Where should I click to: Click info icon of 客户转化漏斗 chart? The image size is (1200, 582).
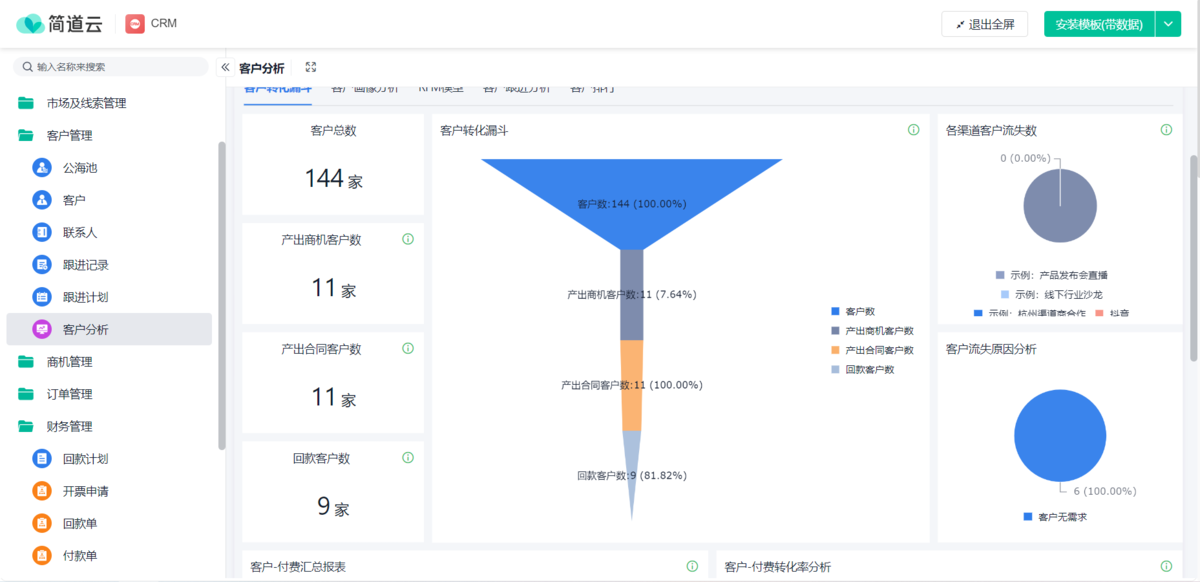coord(913,130)
